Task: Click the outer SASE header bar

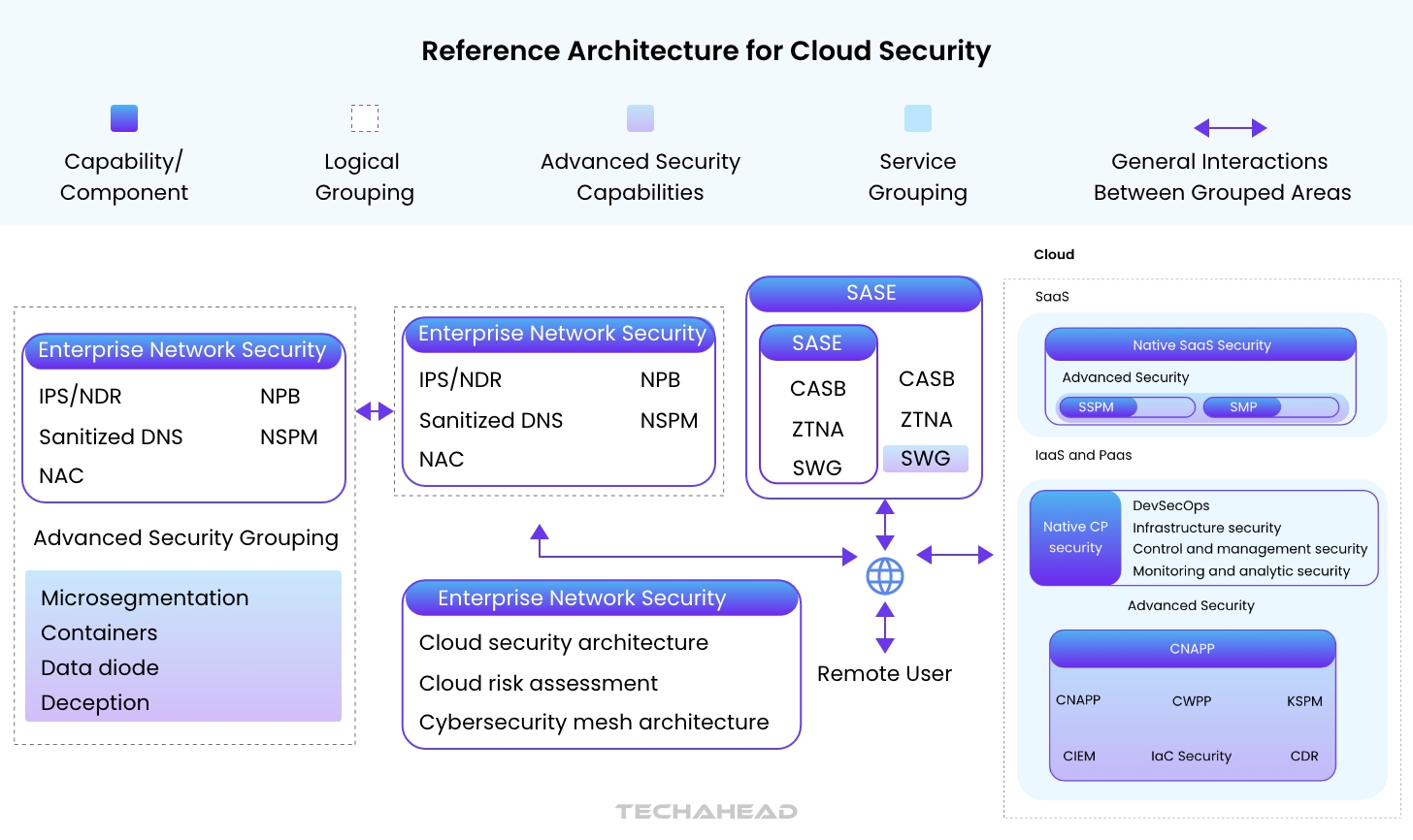Action: [864, 293]
